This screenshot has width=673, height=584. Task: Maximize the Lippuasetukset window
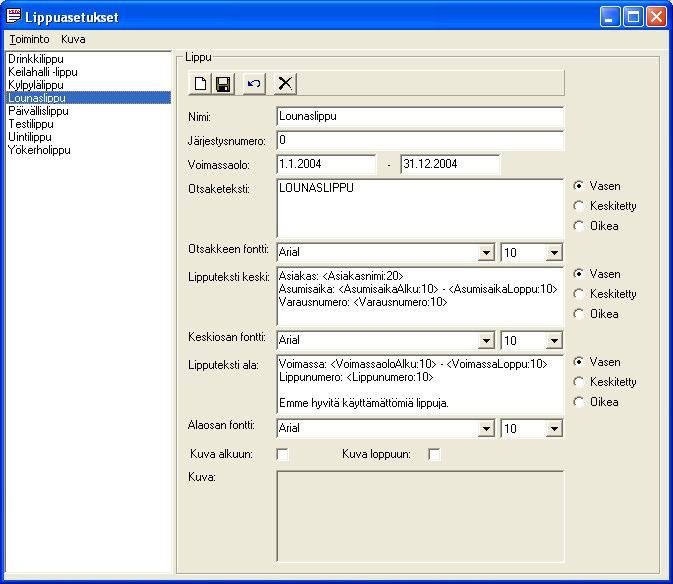pos(633,17)
